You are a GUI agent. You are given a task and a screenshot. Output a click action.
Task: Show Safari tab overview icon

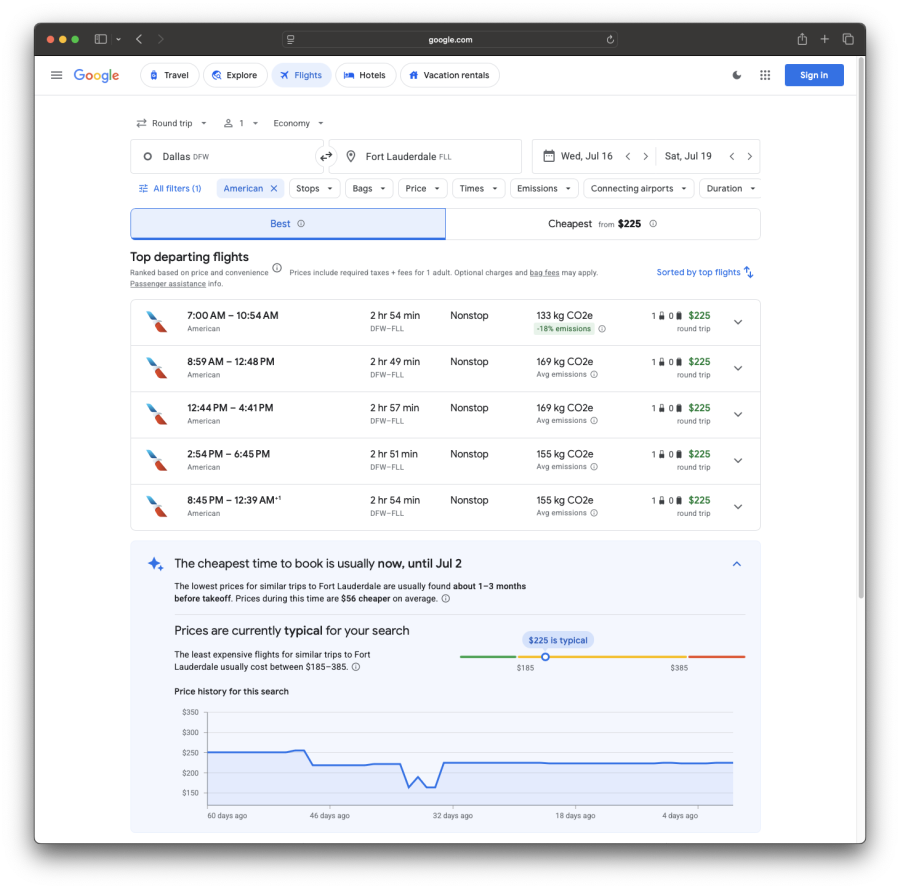[x=848, y=39]
